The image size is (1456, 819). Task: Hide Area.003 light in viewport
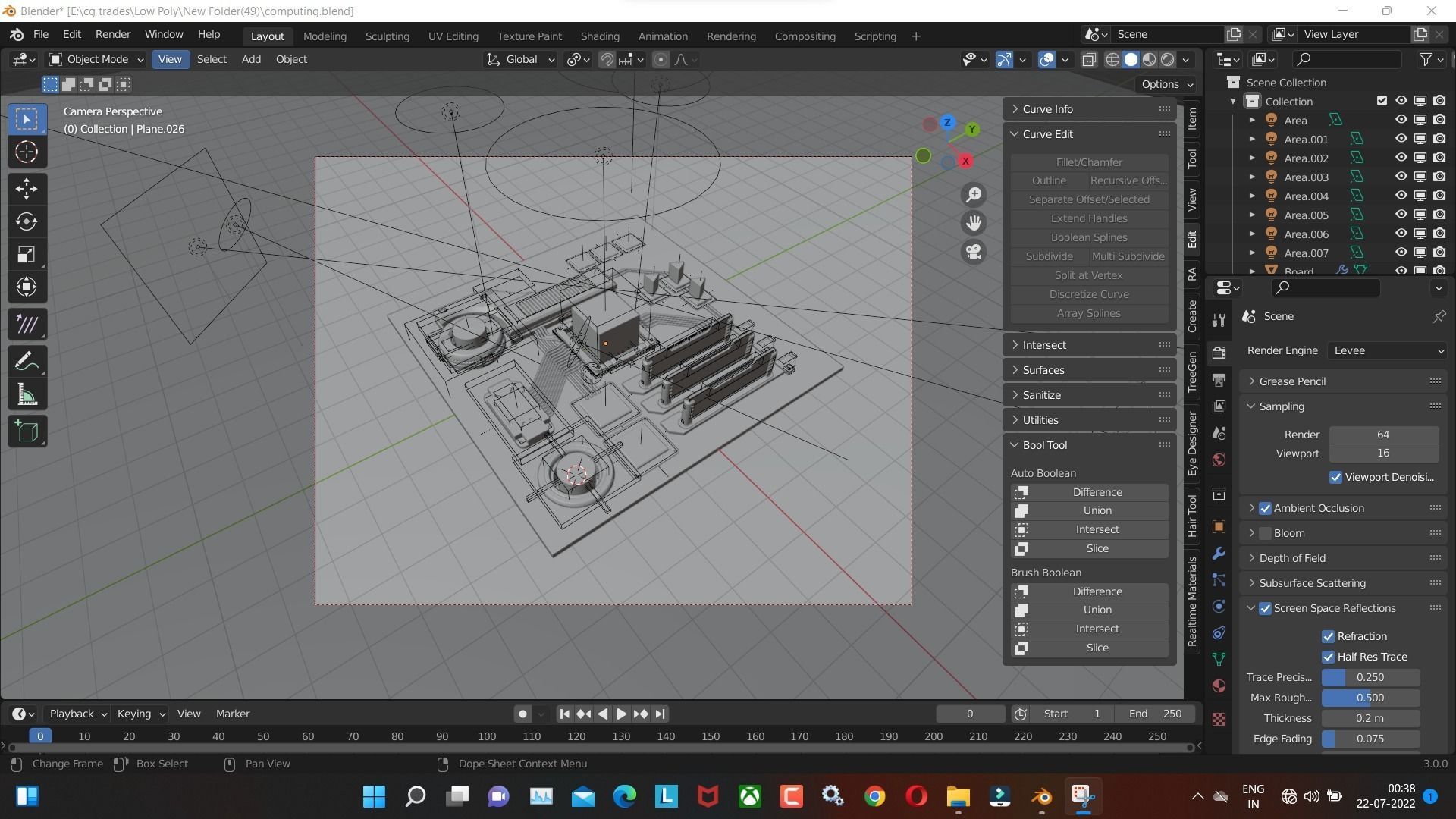click(1401, 177)
